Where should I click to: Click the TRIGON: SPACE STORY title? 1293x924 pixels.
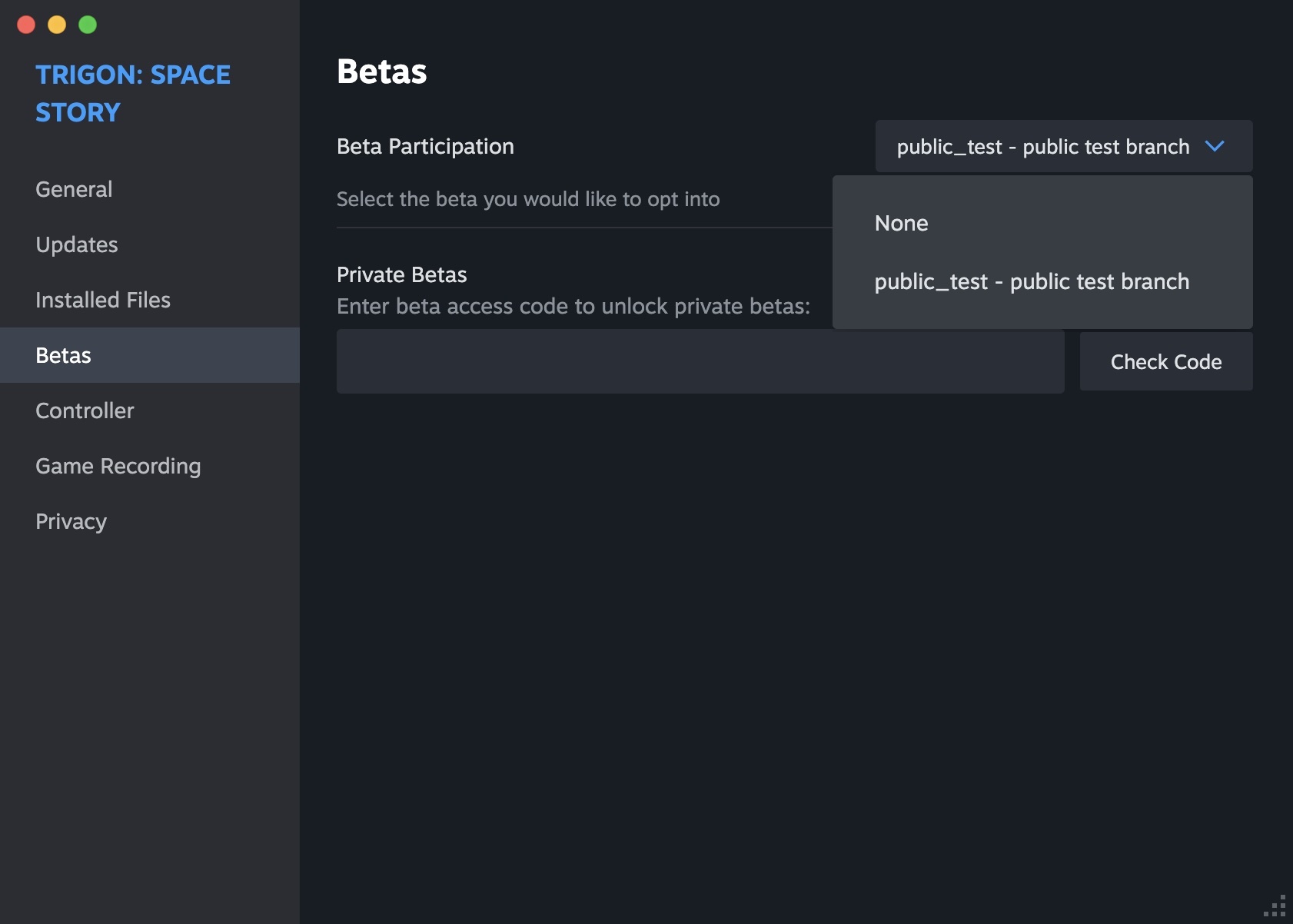132,93
